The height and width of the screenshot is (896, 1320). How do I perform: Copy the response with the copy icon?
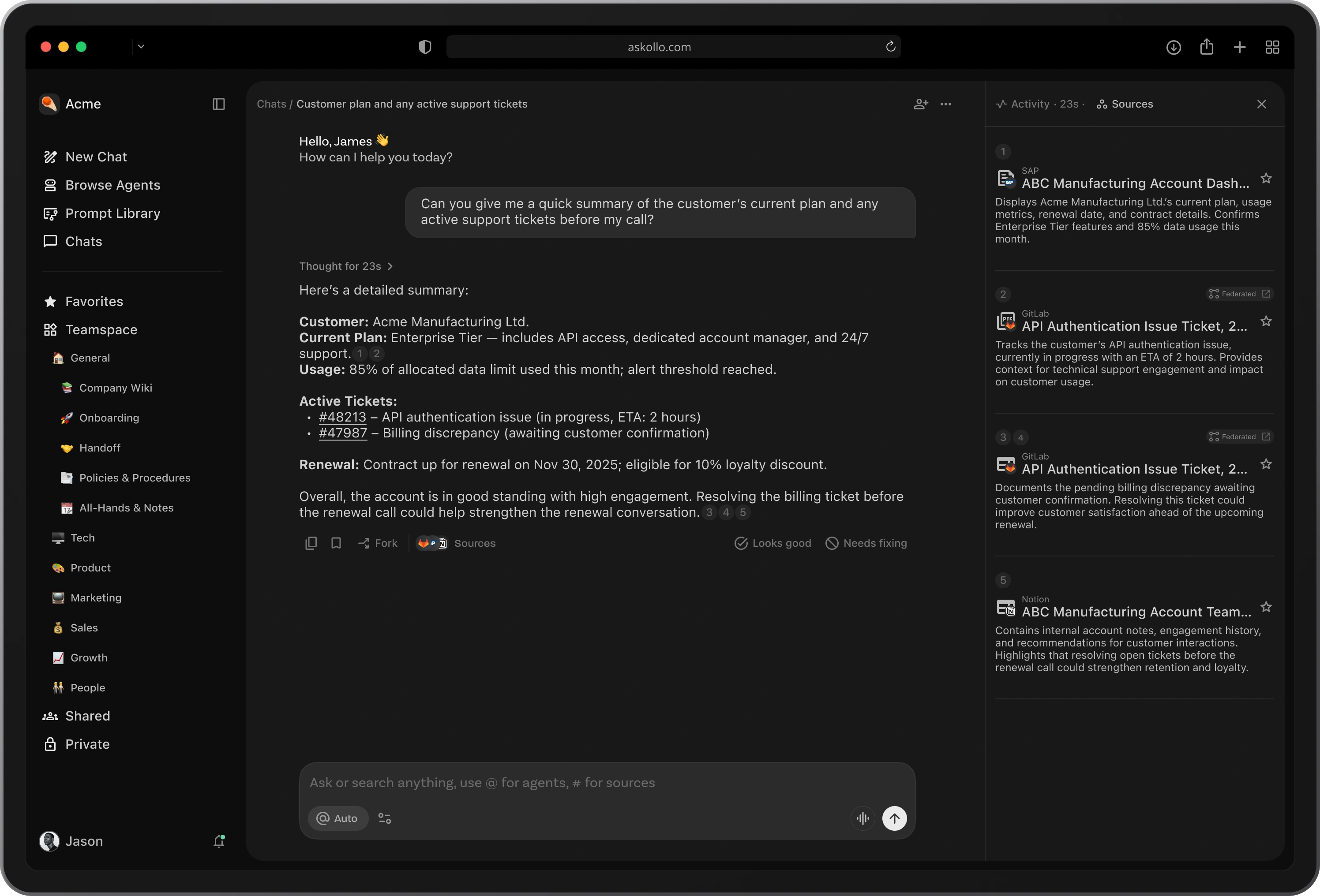click(311, 543)
